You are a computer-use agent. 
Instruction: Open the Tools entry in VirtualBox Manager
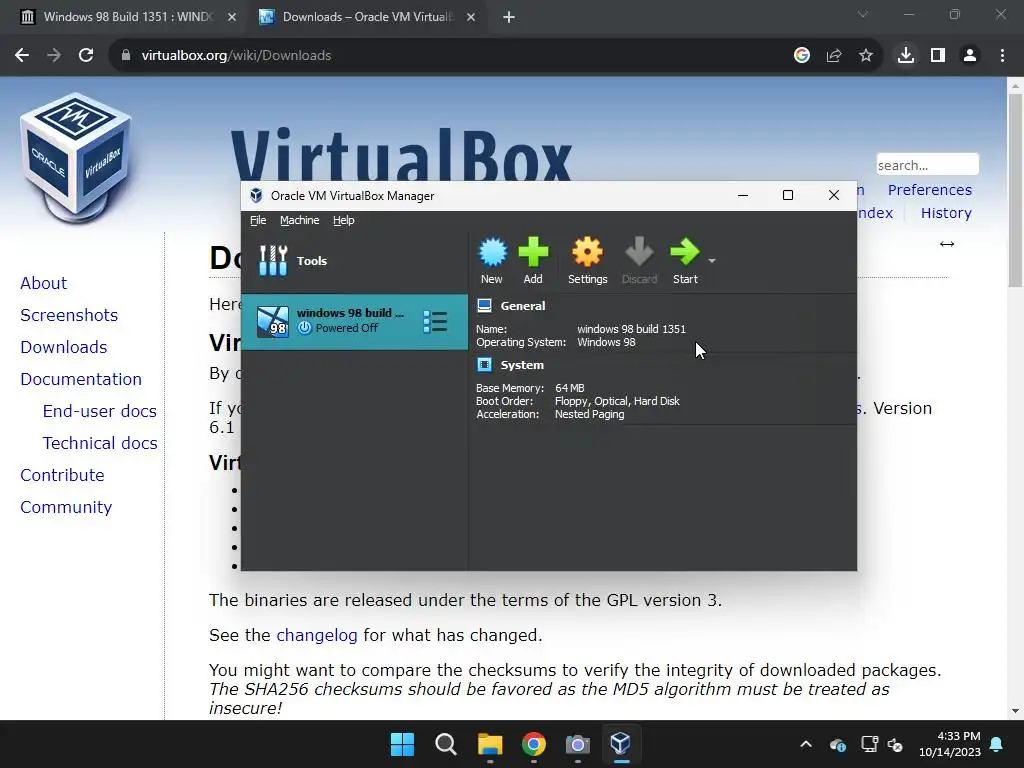pyautogui.click(x=354, y=261)
